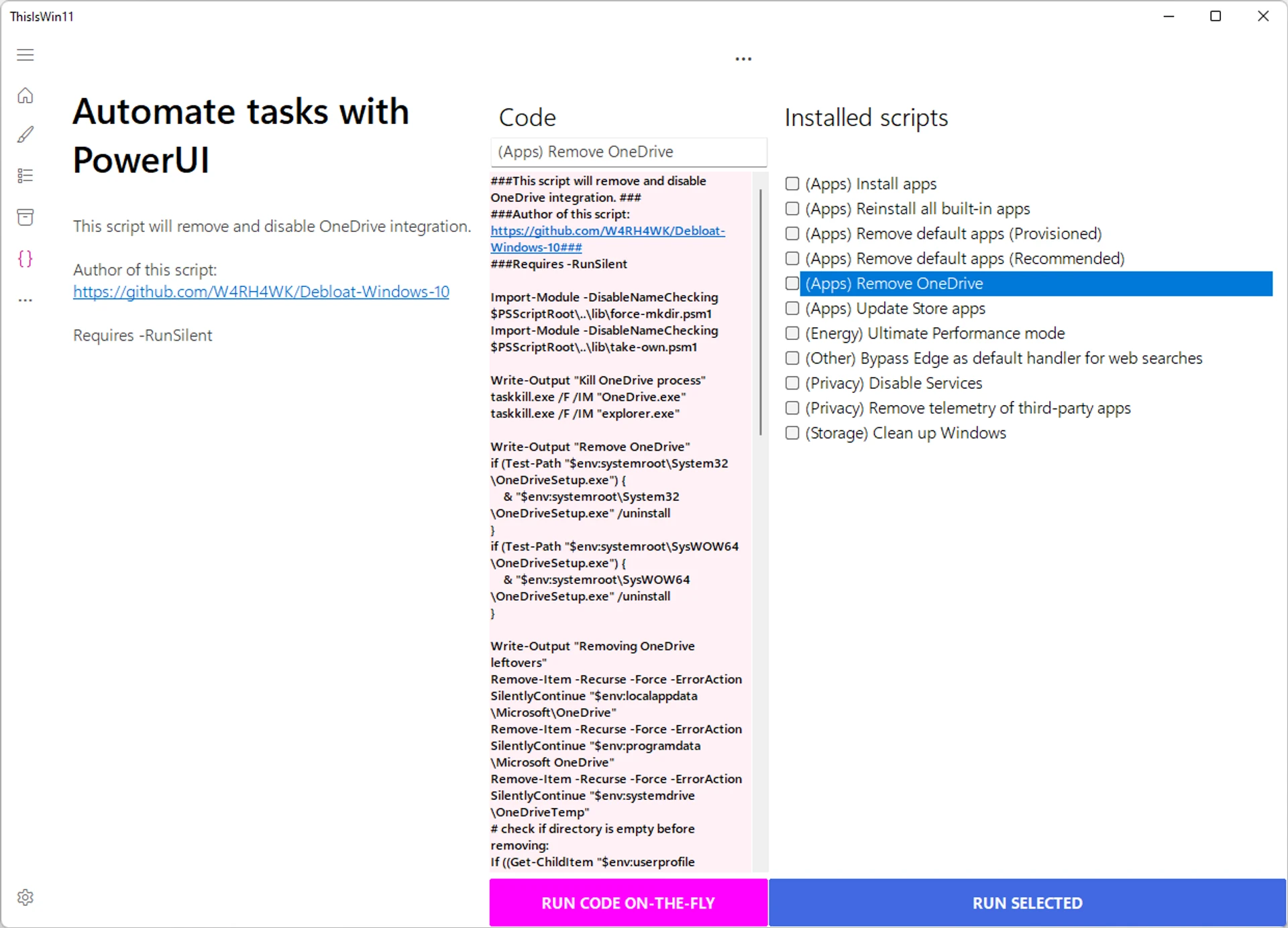1288x928 pixels.
Task: Check the (Apps) Update Store apps box
Action: [792, 308]
